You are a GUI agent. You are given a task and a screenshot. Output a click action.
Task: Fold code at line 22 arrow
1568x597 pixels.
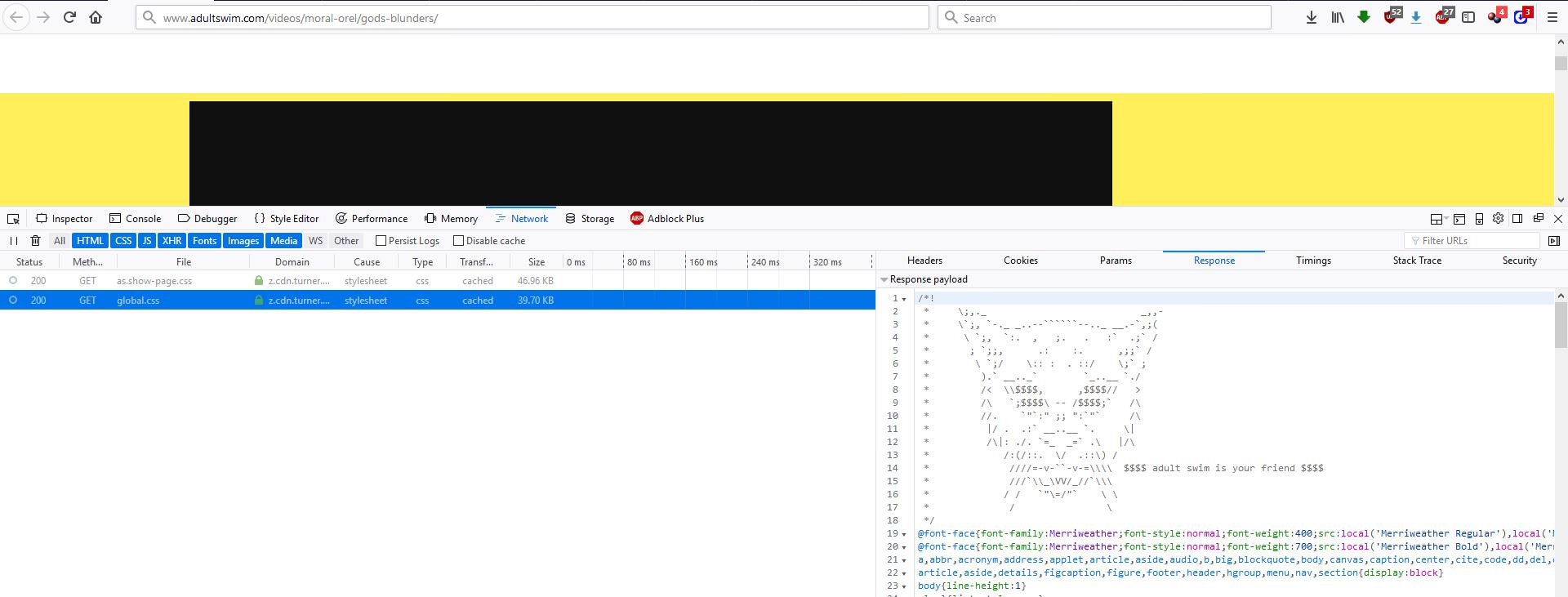[x=904, y=573]
